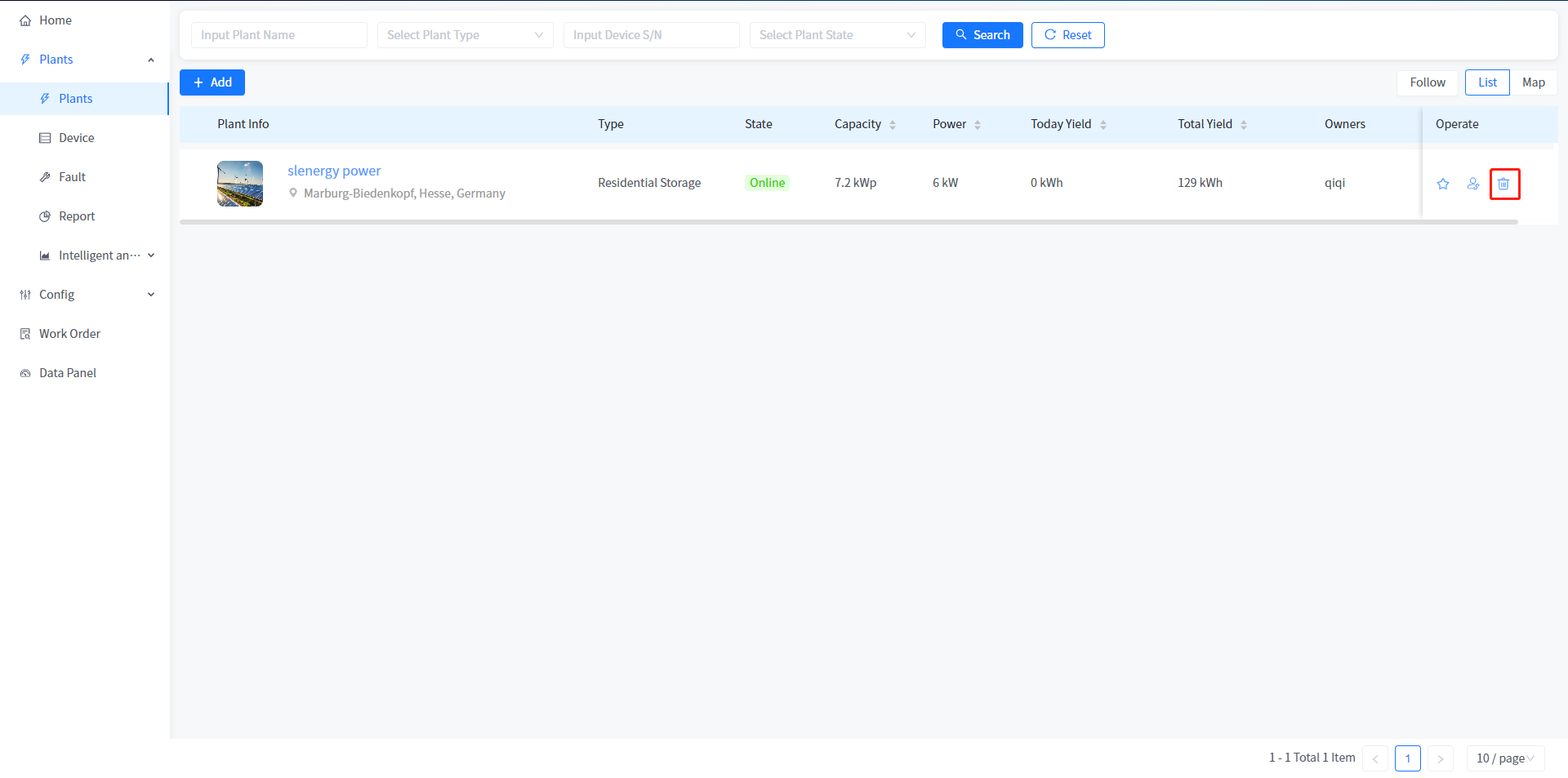Screen dimensions: 1568x778
Task: Sort Total Yield column with sort icon
Action: [1244, 125]
